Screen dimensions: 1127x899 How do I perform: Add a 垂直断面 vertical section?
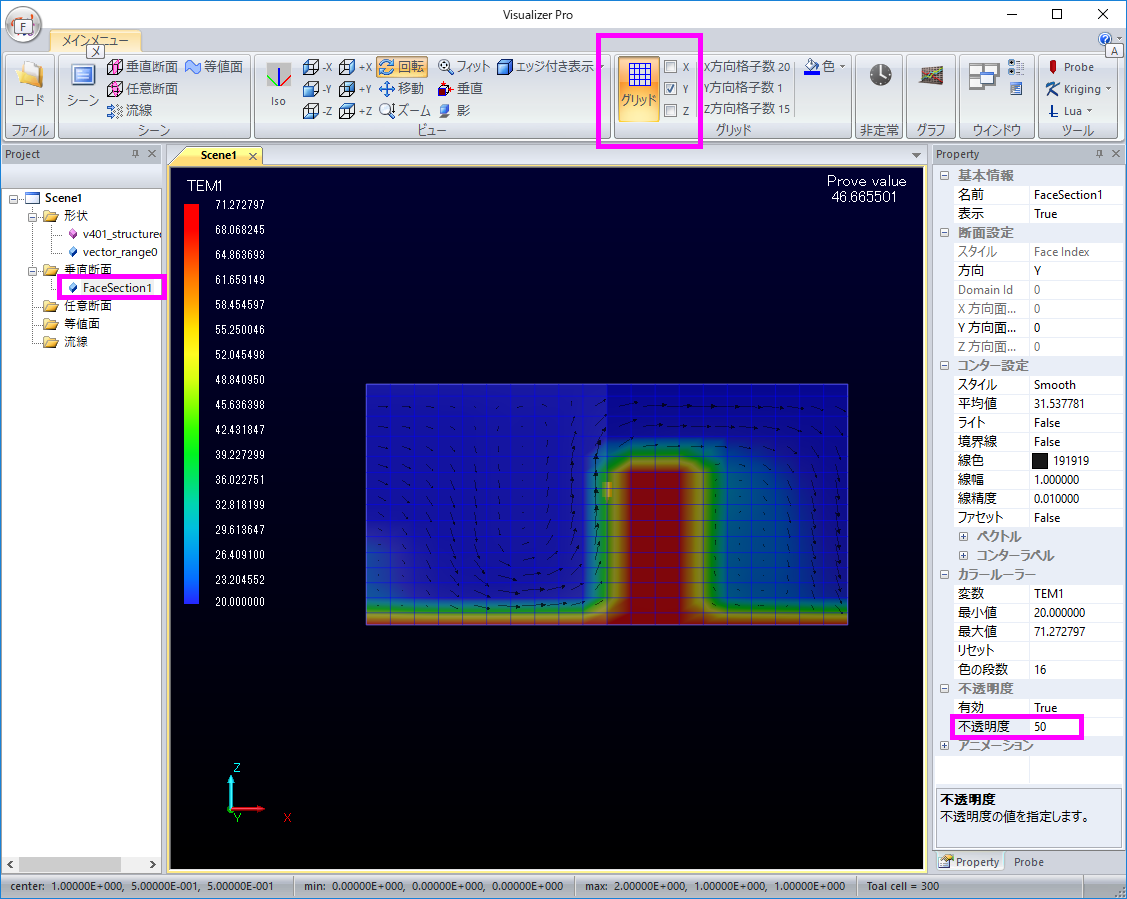click(x=141, y=67)
